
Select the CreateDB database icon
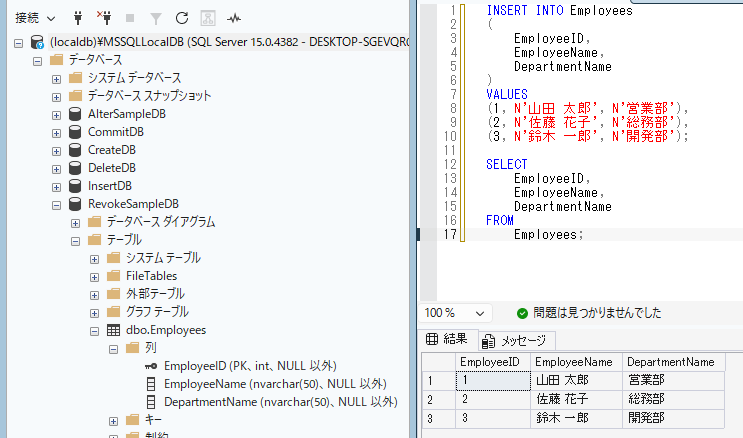point(75,150)
